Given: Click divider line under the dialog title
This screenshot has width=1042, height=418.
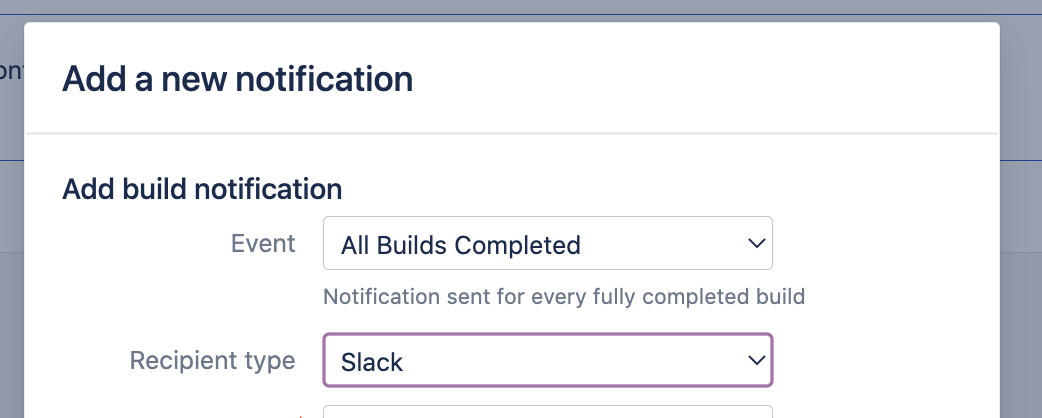Looking at the screenshot, I should click(x=511, y=133).
